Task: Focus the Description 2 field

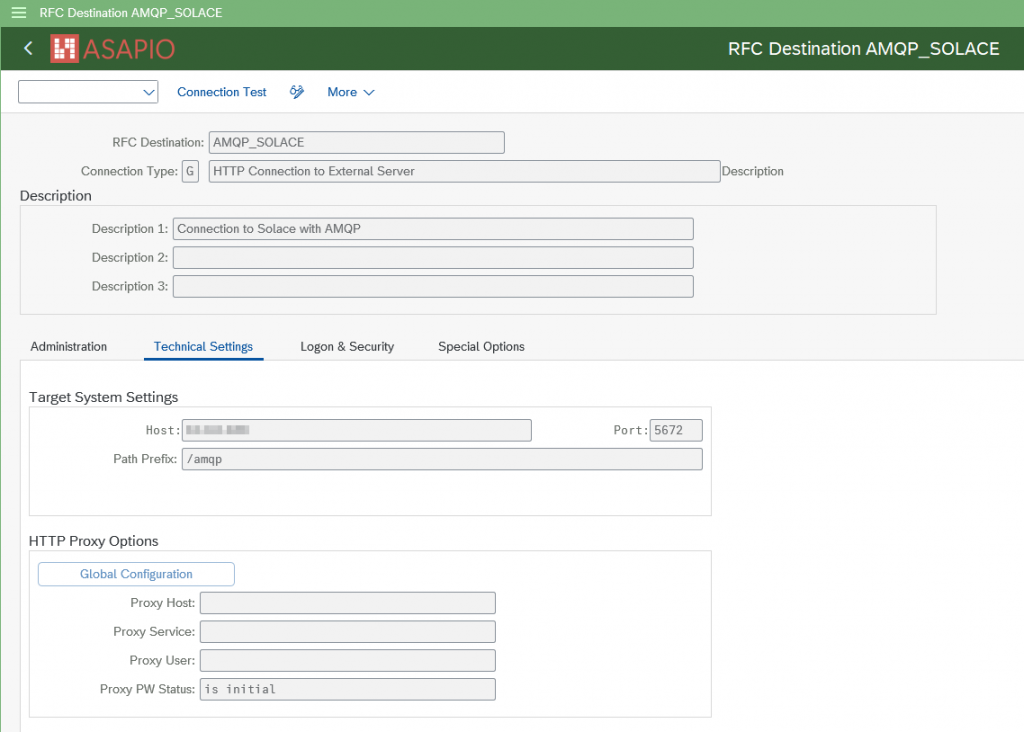Action: click(432, 258)
